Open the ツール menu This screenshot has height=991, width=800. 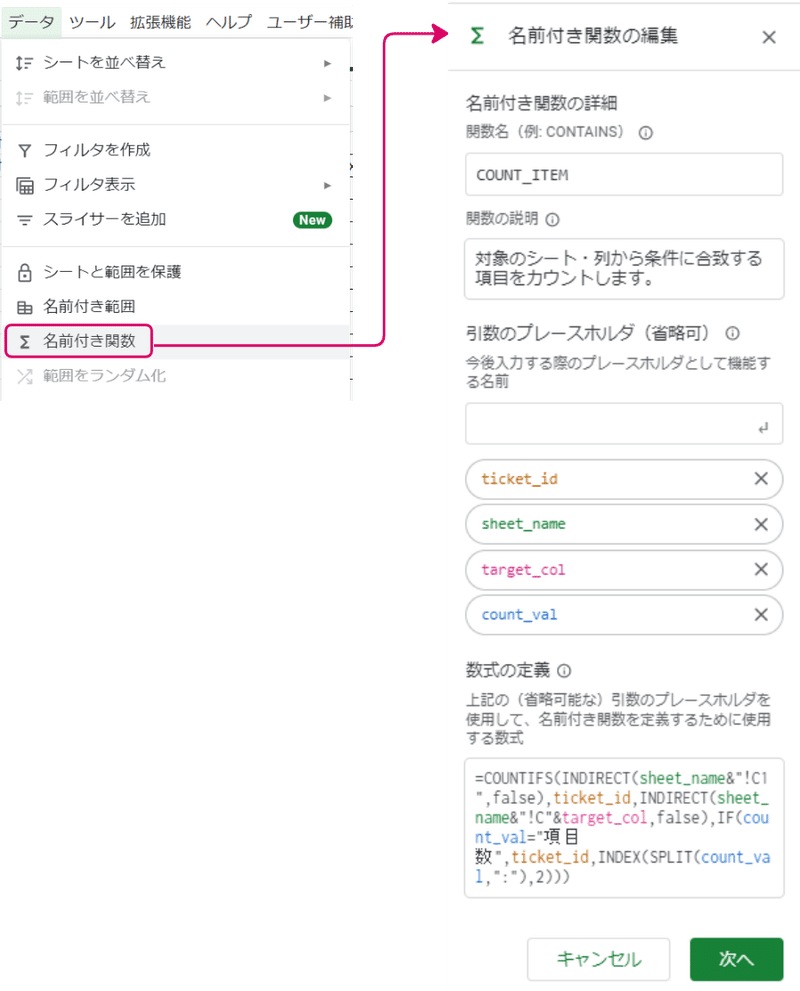tap(92, 22)
